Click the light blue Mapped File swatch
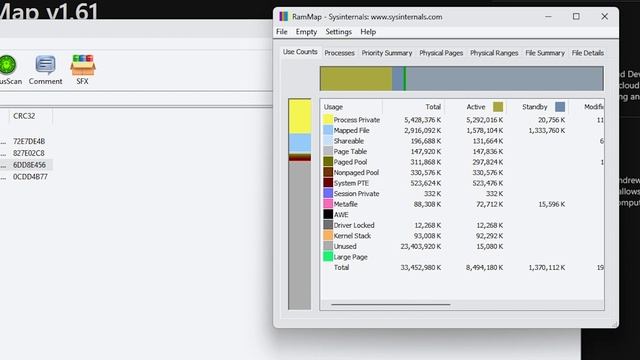The height and width of the screenshot is (360, 640). [328, 130]
